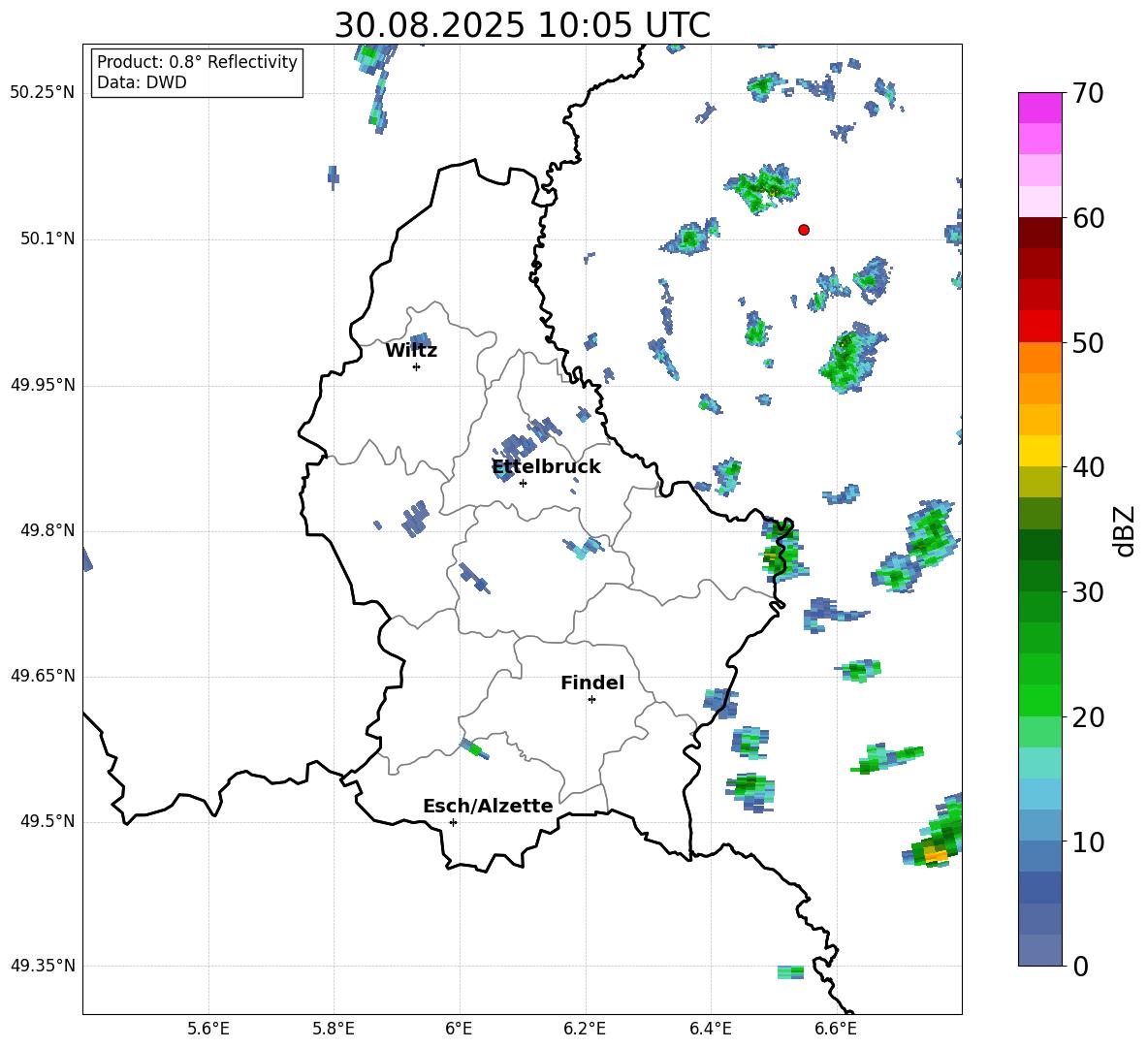Pick the bright red colorbar swatch above 50
This screenshot has height=1048, width=1148.
click(x=1039, y=327)
